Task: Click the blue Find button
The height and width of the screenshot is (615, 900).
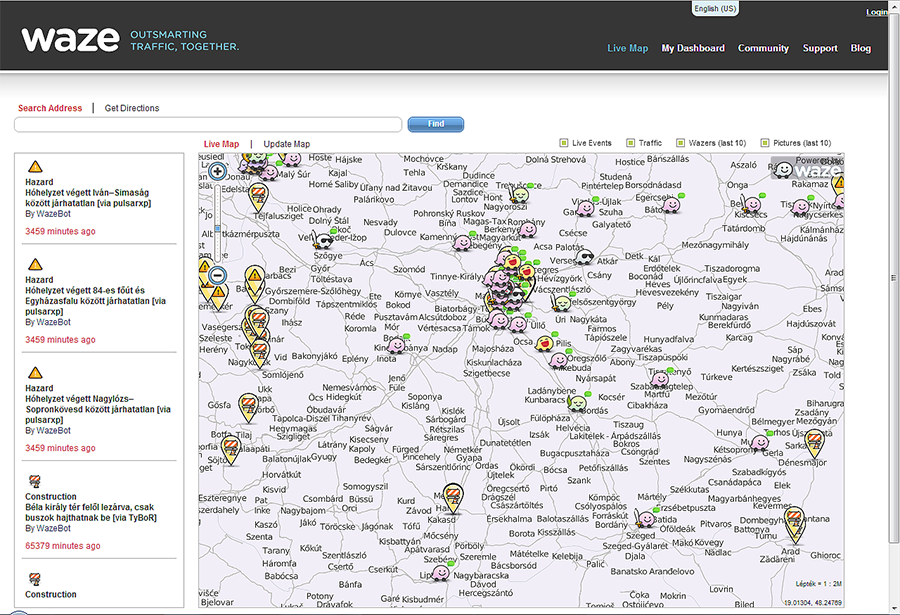Action: click(436, 124)
